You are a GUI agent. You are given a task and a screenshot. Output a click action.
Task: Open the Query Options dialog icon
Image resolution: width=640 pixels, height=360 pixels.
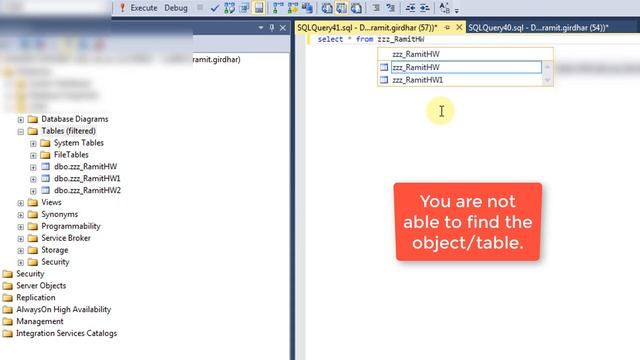244,8
